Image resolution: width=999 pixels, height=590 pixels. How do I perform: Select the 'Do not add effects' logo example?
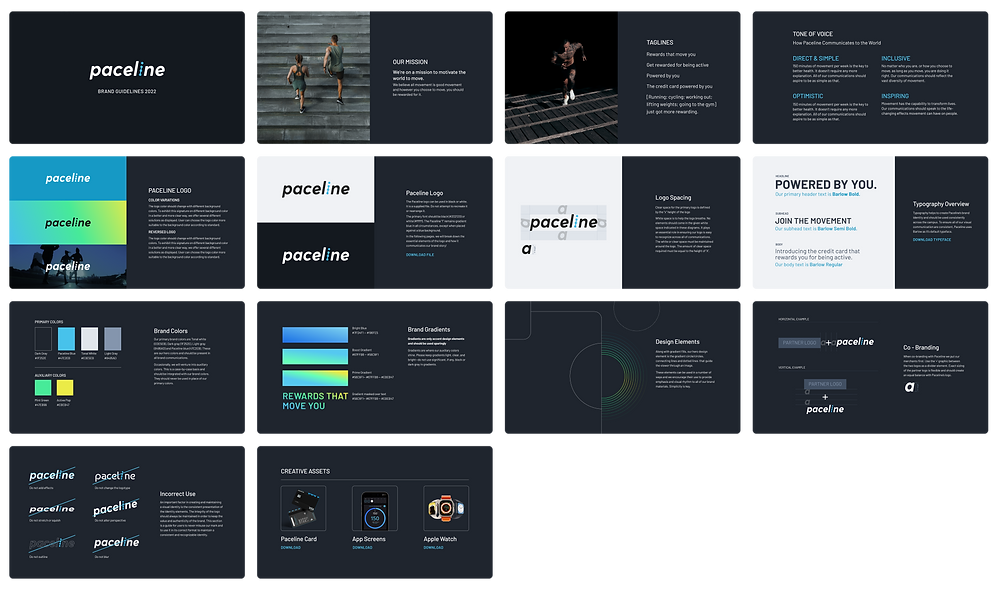(52, 475)
